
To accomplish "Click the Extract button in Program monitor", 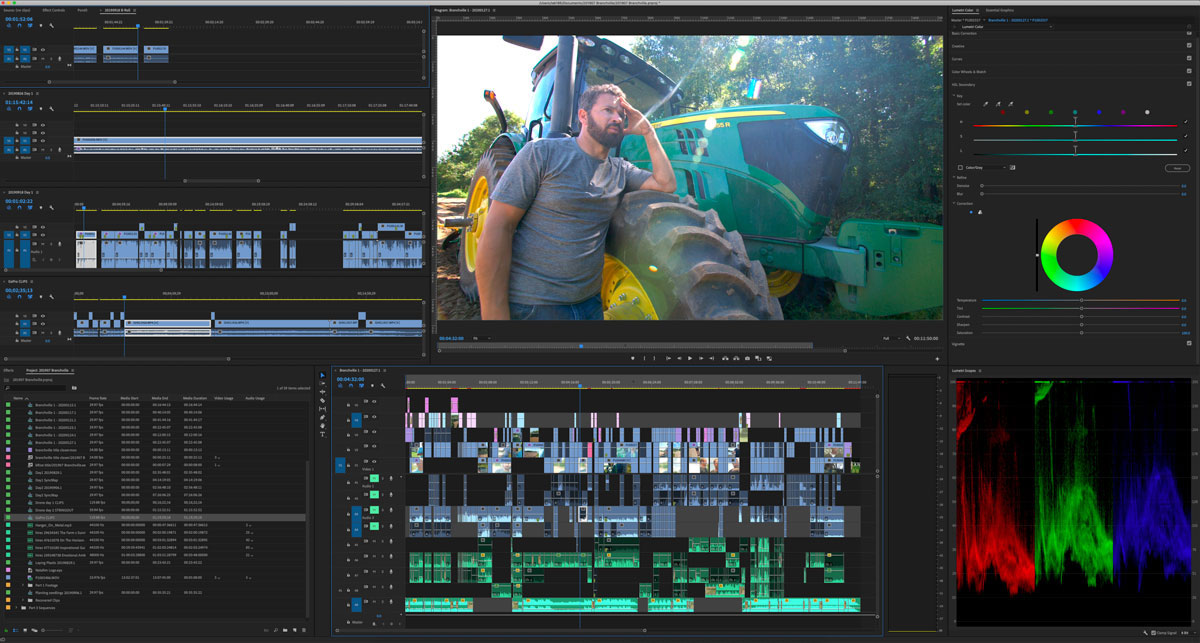I will pos(736,358).
